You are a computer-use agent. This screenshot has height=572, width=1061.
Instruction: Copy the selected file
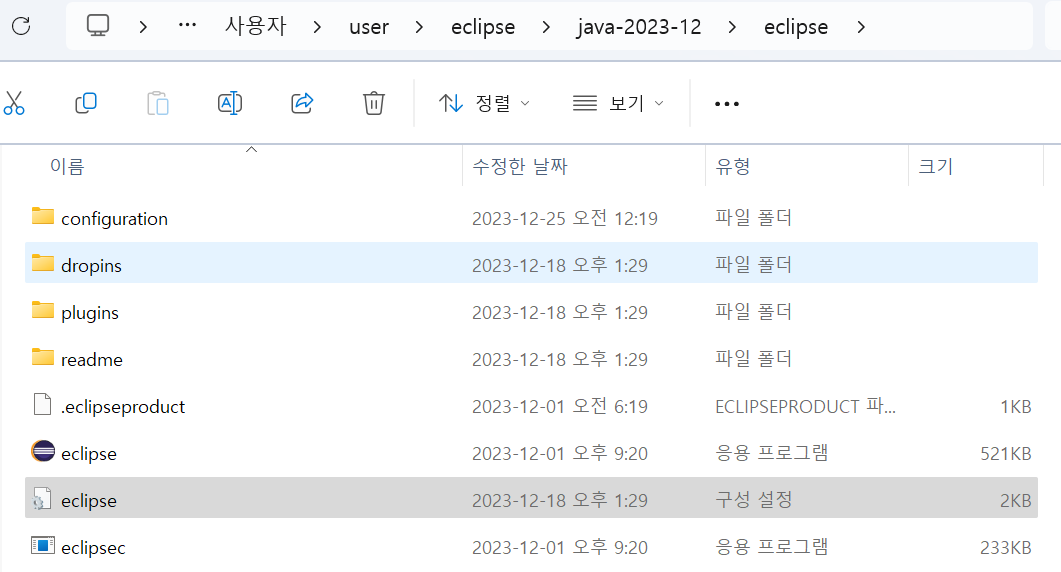click(86, 103)
